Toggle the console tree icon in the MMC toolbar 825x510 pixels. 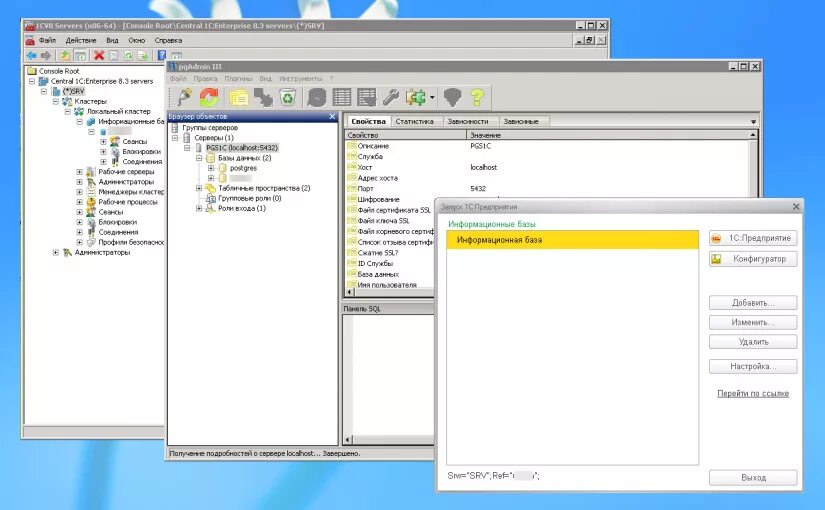(x=80, y=55)
